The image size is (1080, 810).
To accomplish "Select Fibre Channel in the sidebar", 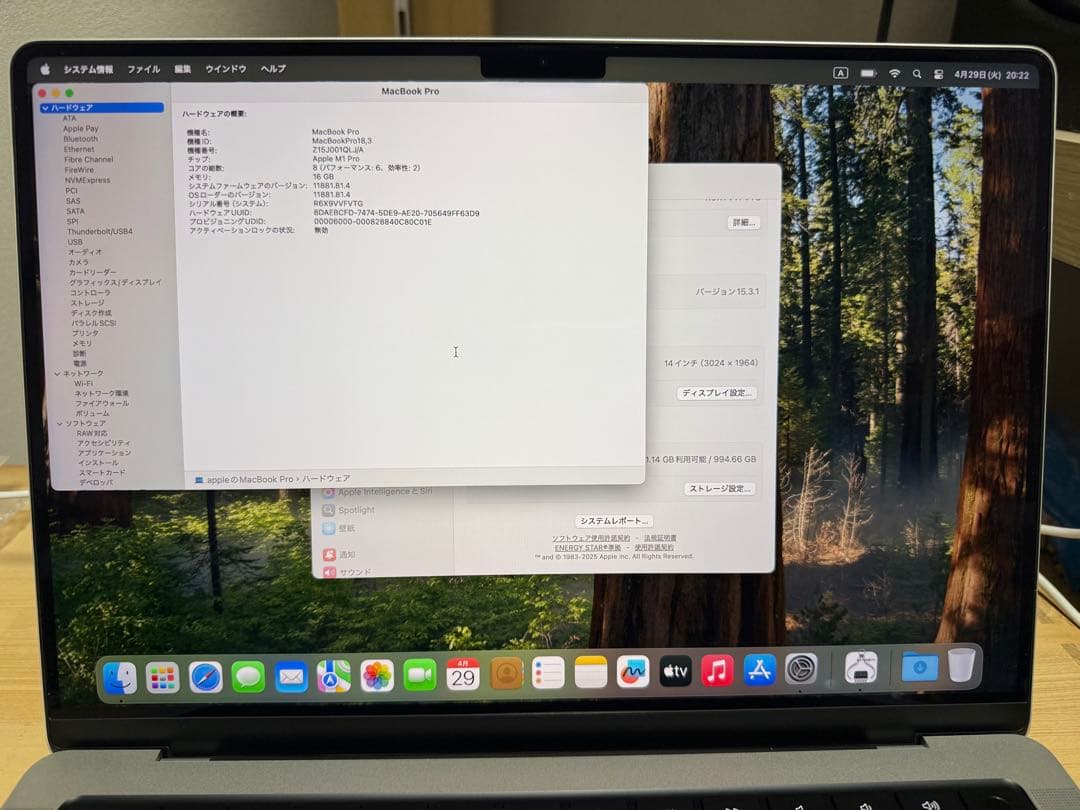I will (89, 160).
